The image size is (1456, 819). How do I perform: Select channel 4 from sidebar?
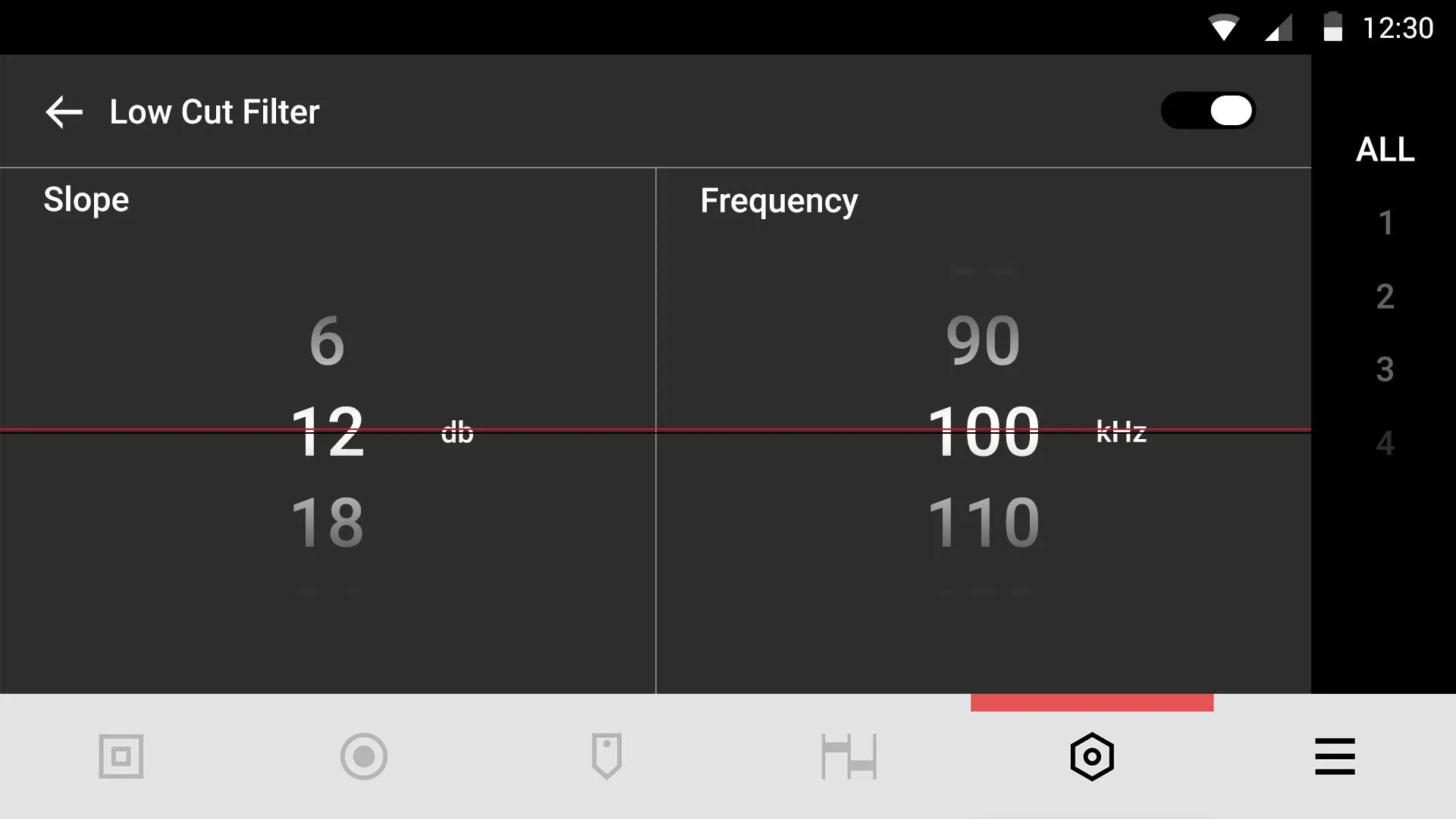(x=1383, y=443)
